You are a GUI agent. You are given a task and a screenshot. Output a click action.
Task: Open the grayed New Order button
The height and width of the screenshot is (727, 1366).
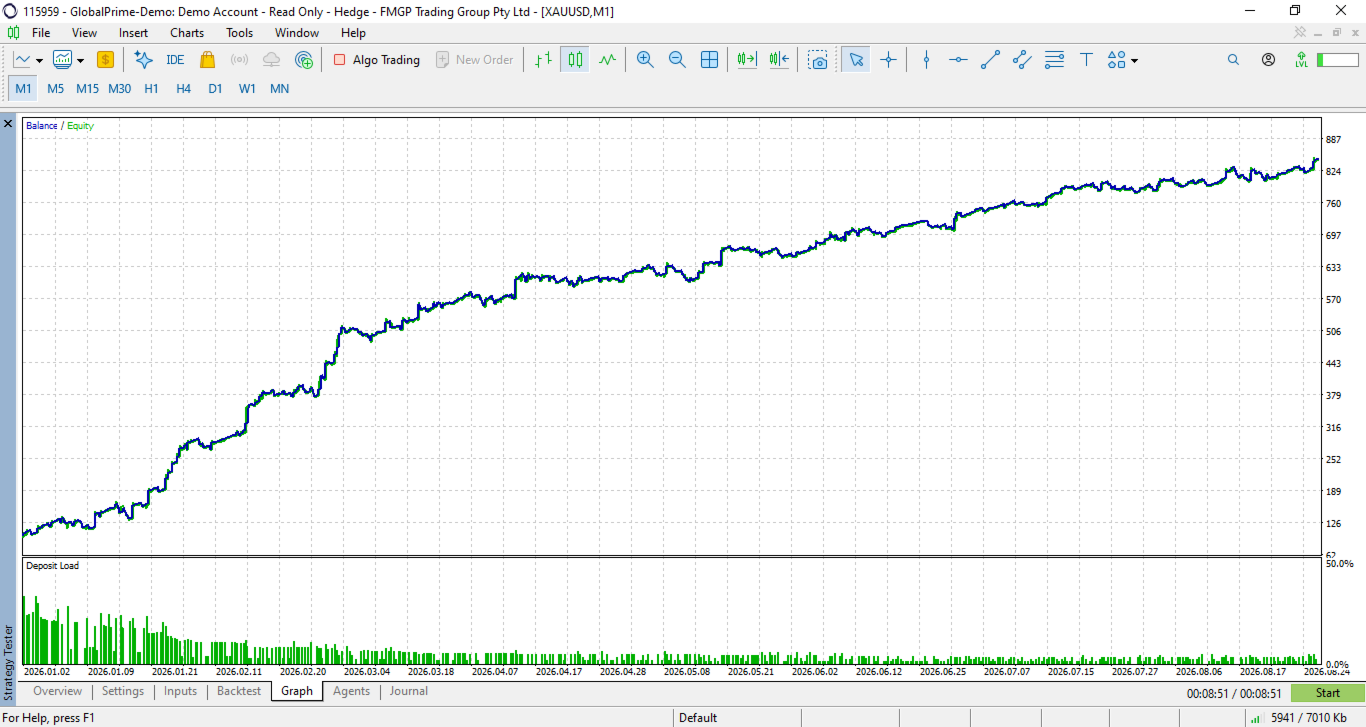(x=475, y=60)
